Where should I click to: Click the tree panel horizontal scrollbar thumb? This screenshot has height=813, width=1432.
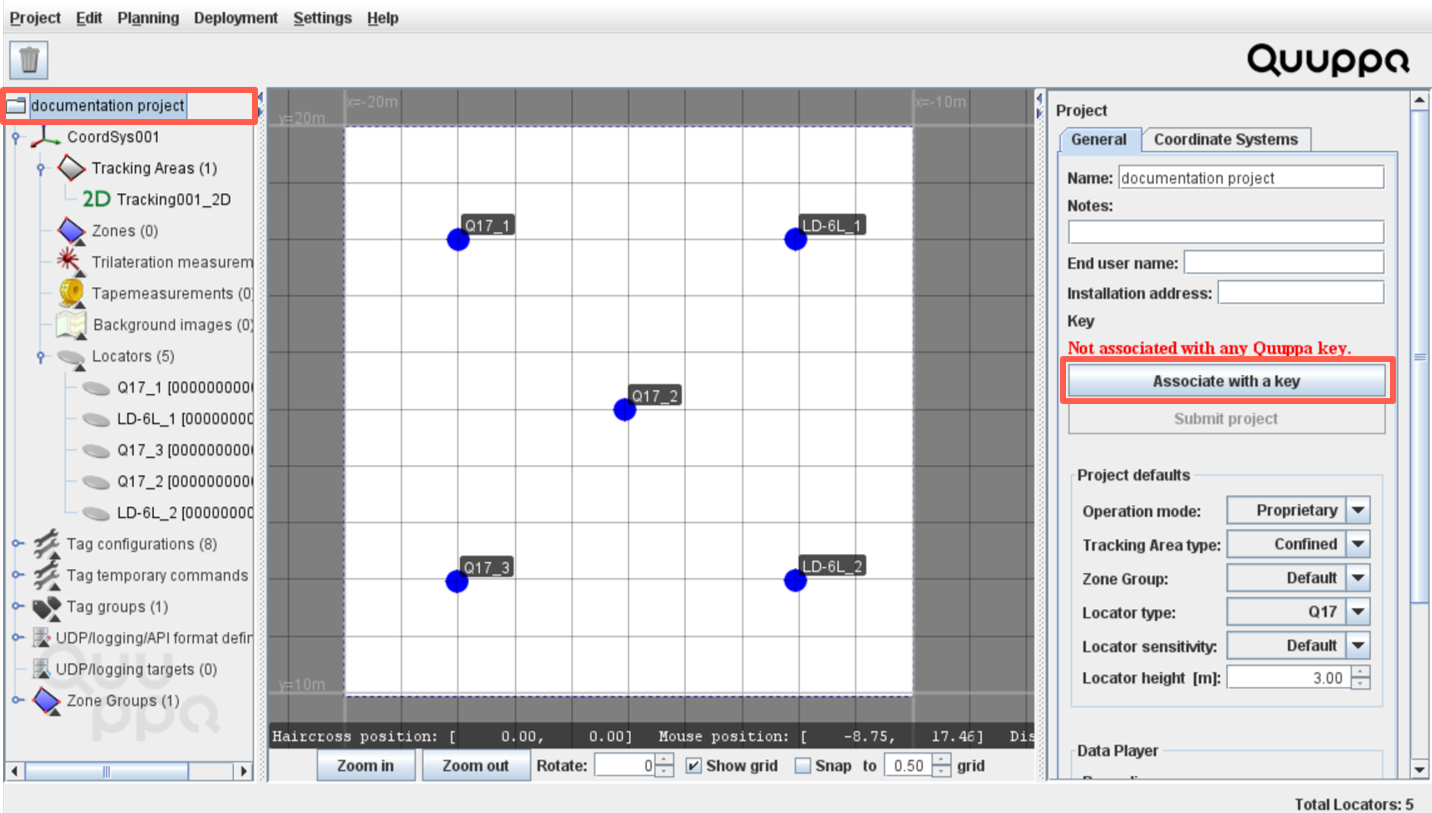click(106, 771)
